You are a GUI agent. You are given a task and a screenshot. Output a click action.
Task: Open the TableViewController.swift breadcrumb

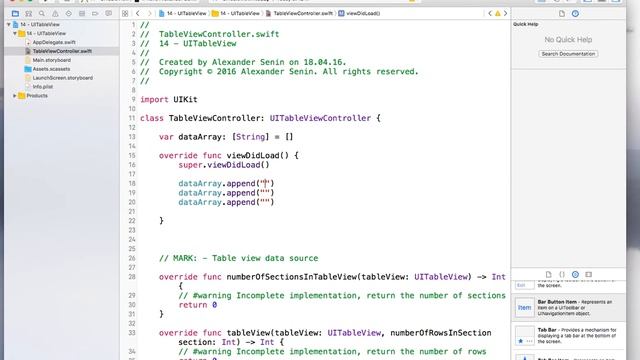click(x=299, y=13)
